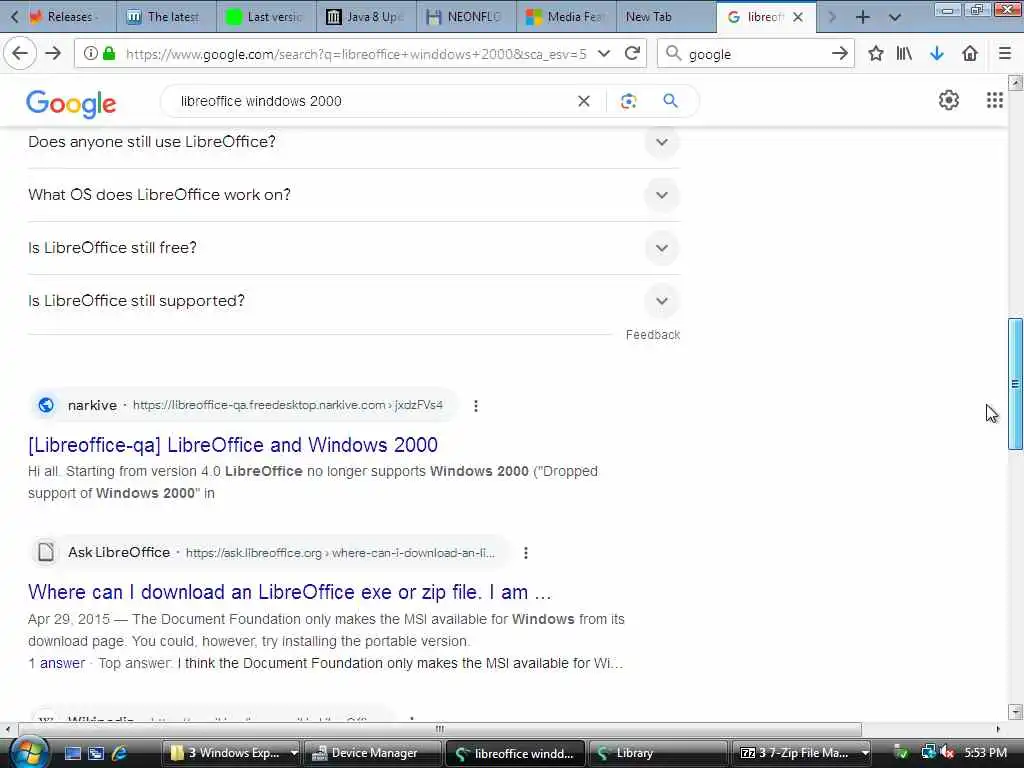1024x768 pixels.
Task: Open the Google apps grid
Action: pos(995,101)
